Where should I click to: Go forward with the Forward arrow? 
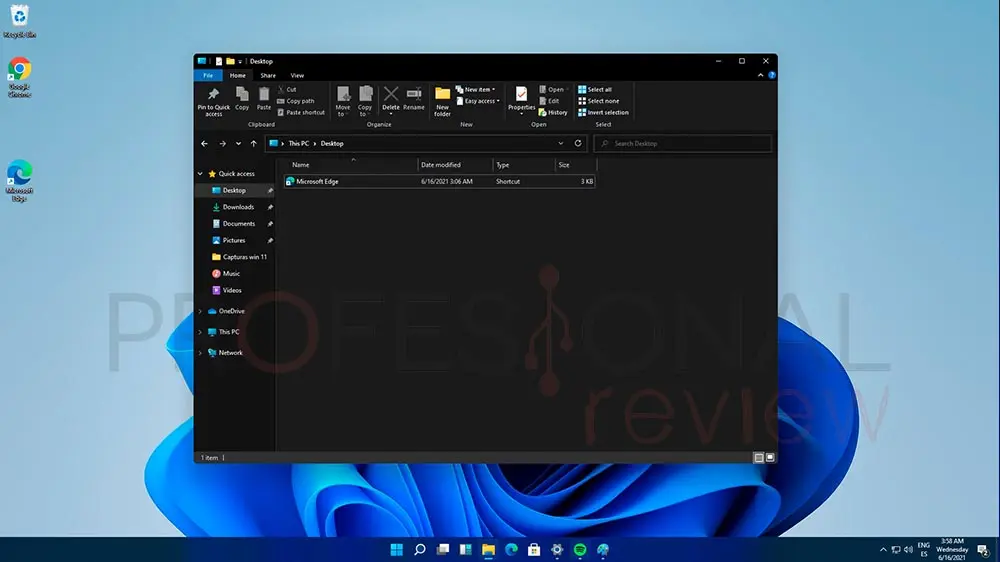pos(223,144)
